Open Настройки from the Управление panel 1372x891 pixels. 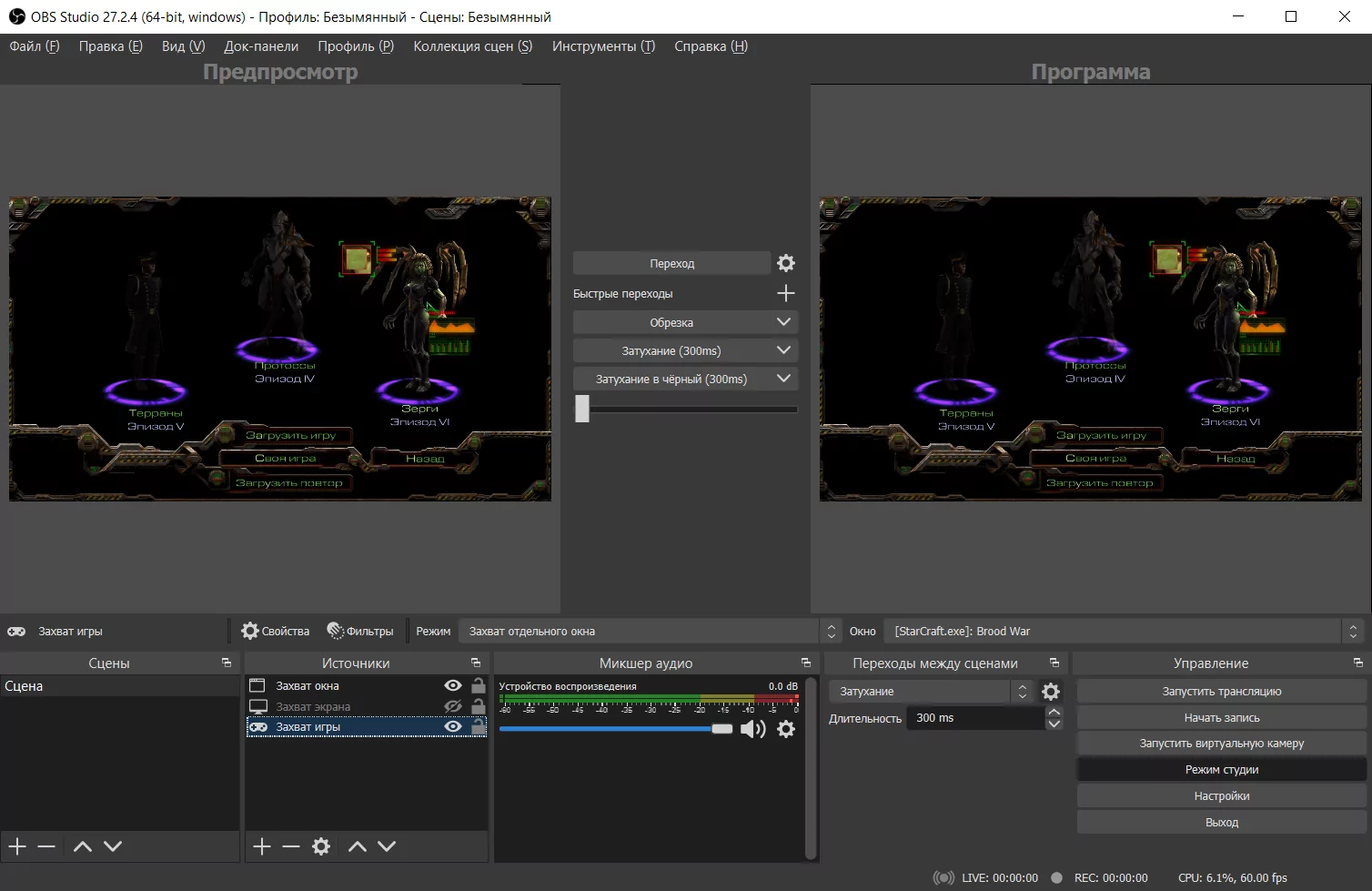(x=1222, y=795)
